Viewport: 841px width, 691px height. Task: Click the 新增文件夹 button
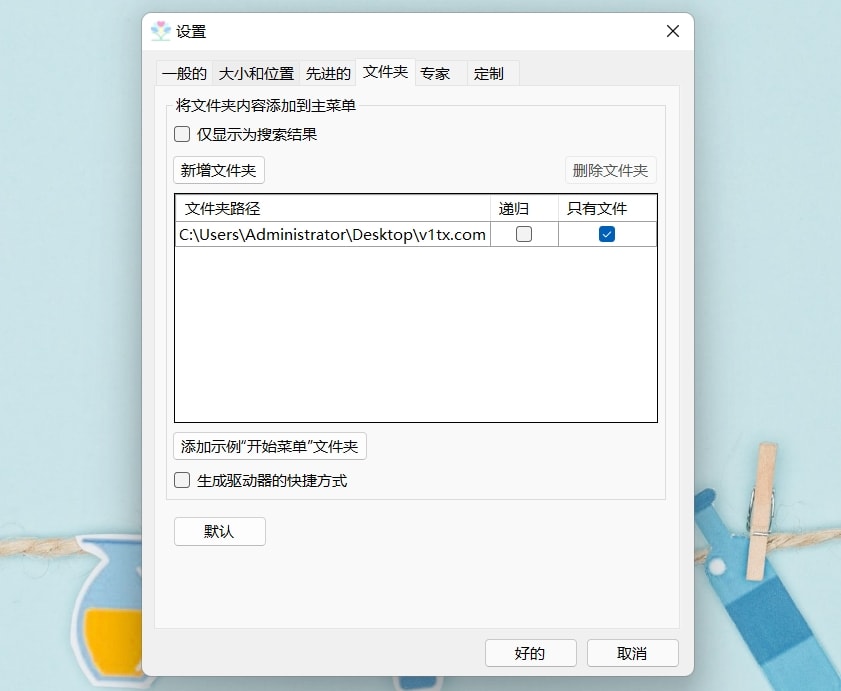click(219, 171)
